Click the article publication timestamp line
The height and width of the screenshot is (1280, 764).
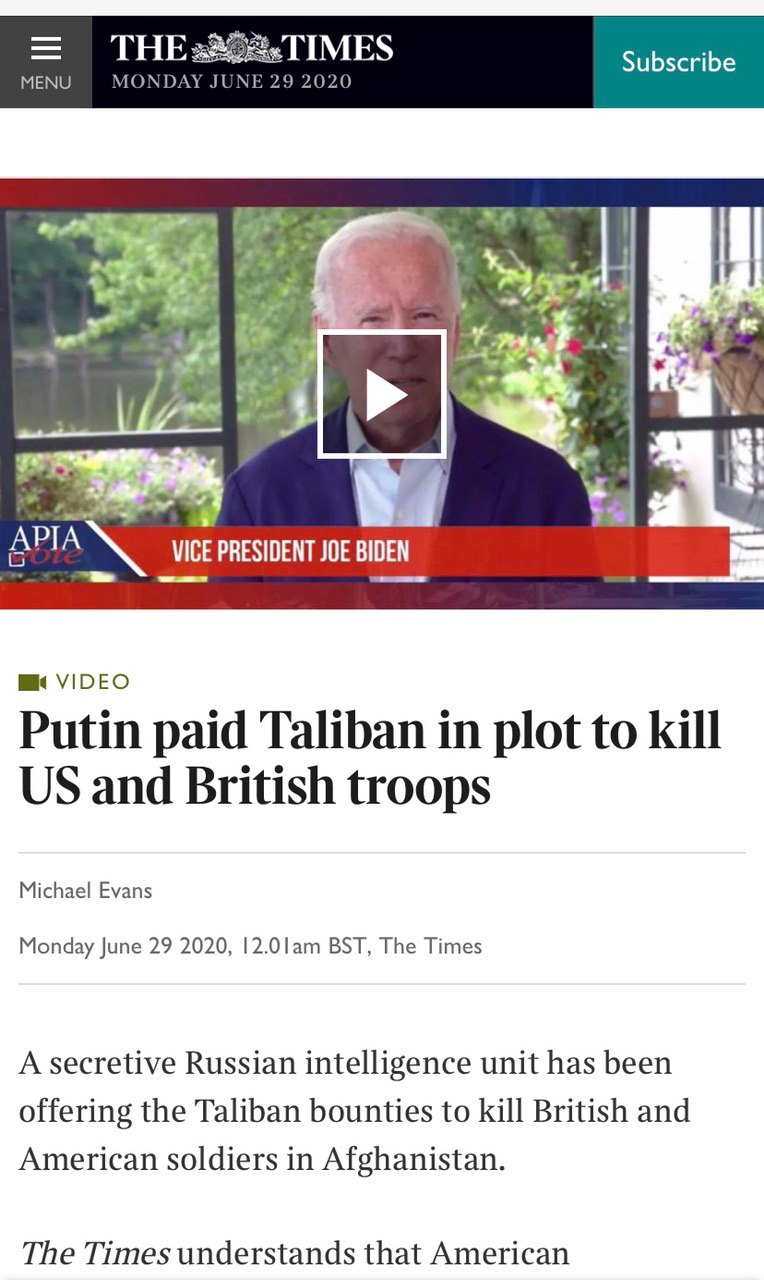[x=251, y=946]
